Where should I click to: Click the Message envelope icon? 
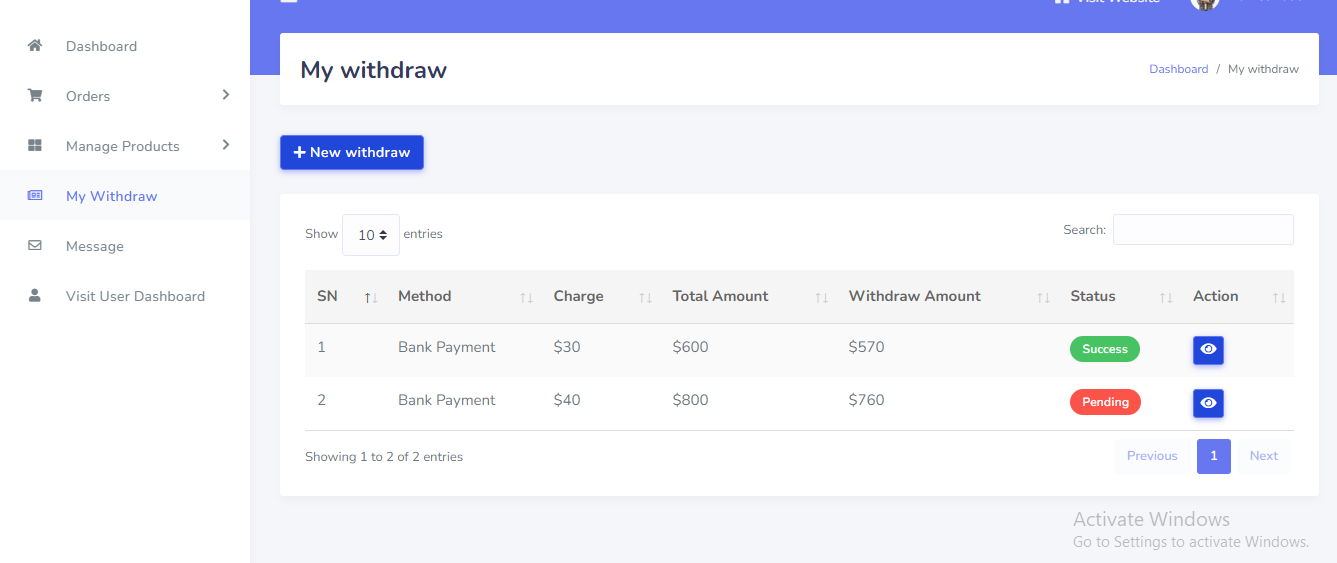35,246
